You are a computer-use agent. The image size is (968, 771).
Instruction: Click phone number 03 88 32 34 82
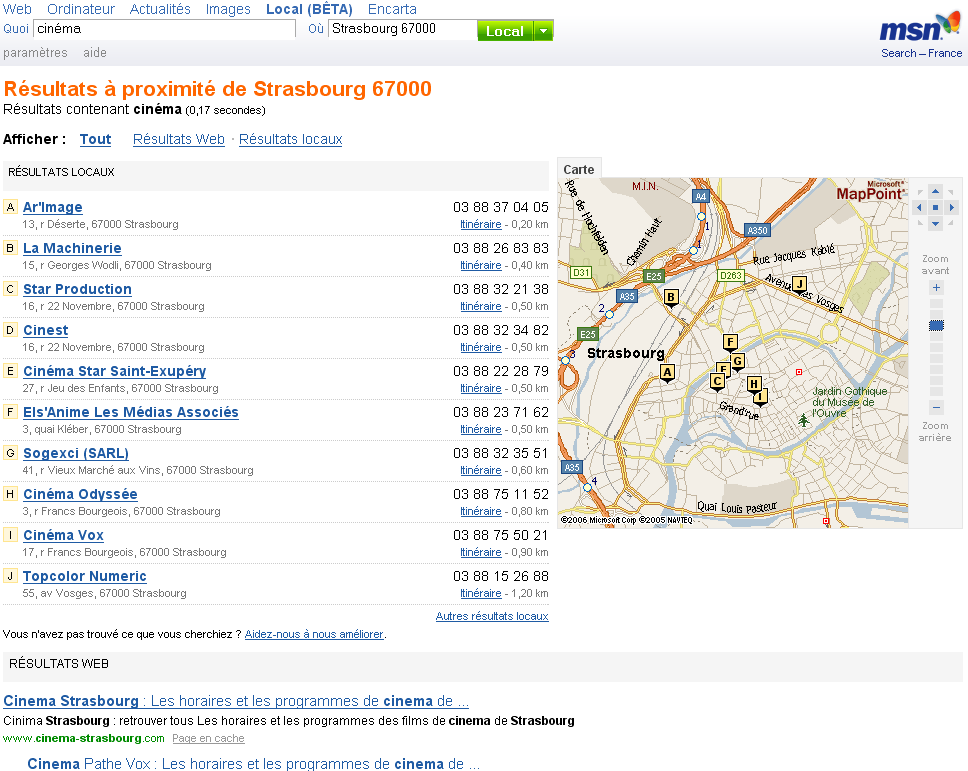(500, 330)
